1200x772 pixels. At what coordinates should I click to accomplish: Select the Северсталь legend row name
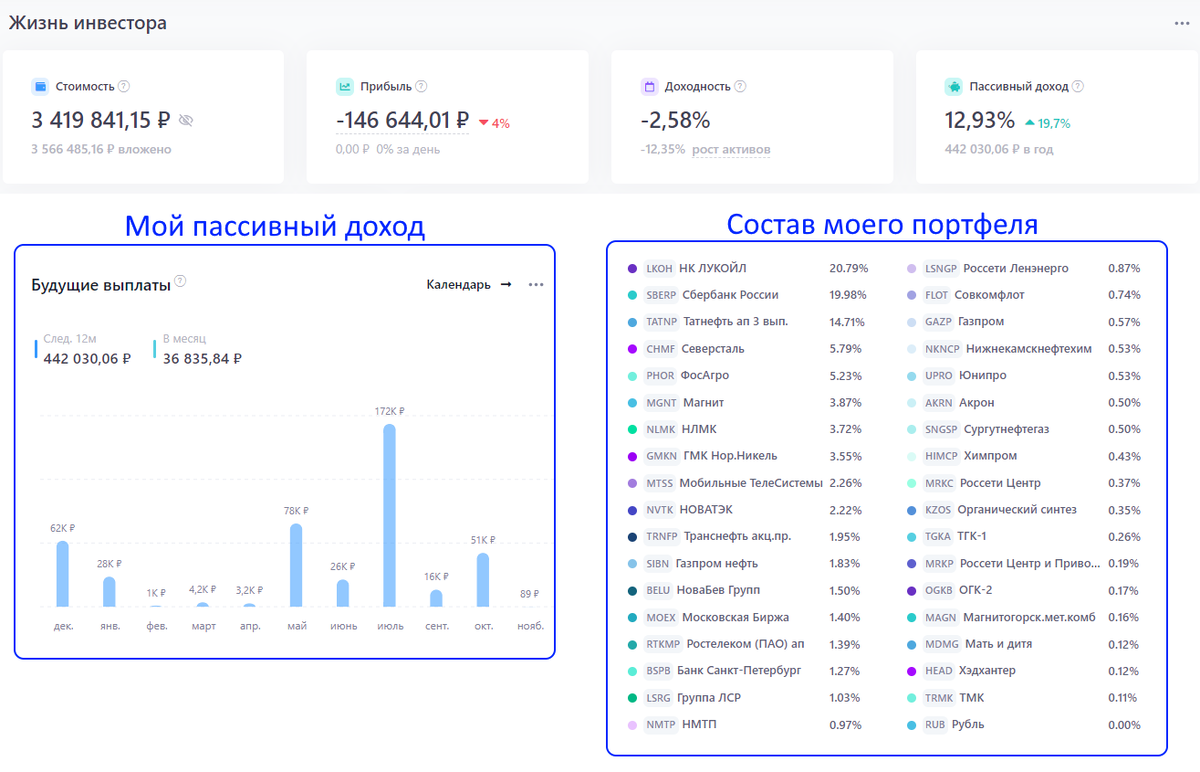point(713,349)
